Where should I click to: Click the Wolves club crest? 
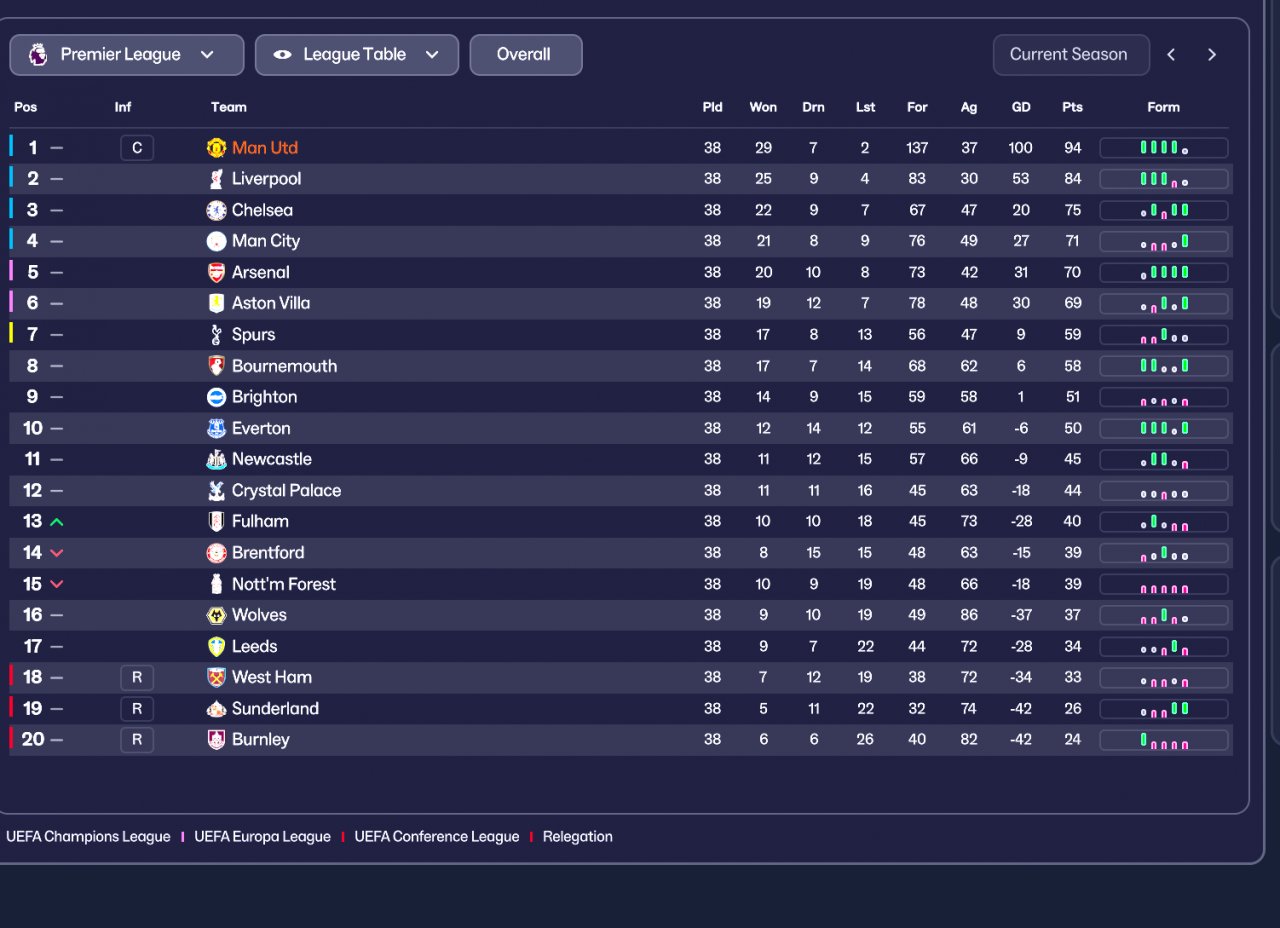click(216, 615)
